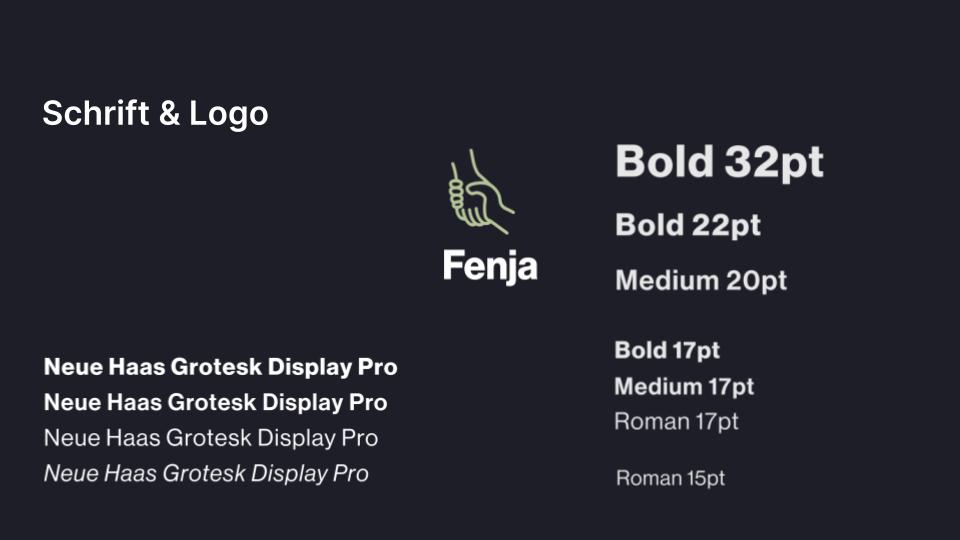The image size is (960, 540).
Task: Click the "Bold 17pt" sample text
Action: (x=667, y=350)
